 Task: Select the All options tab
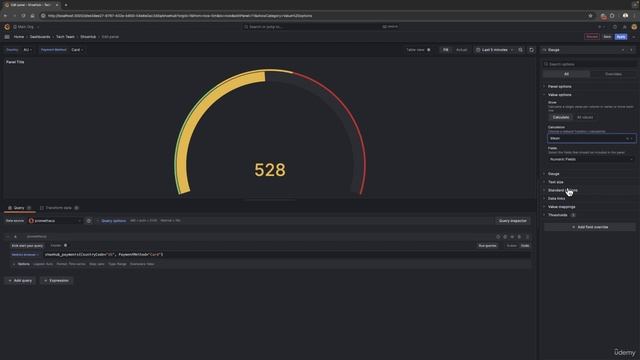pyautogui.click(x=566, y=74)
